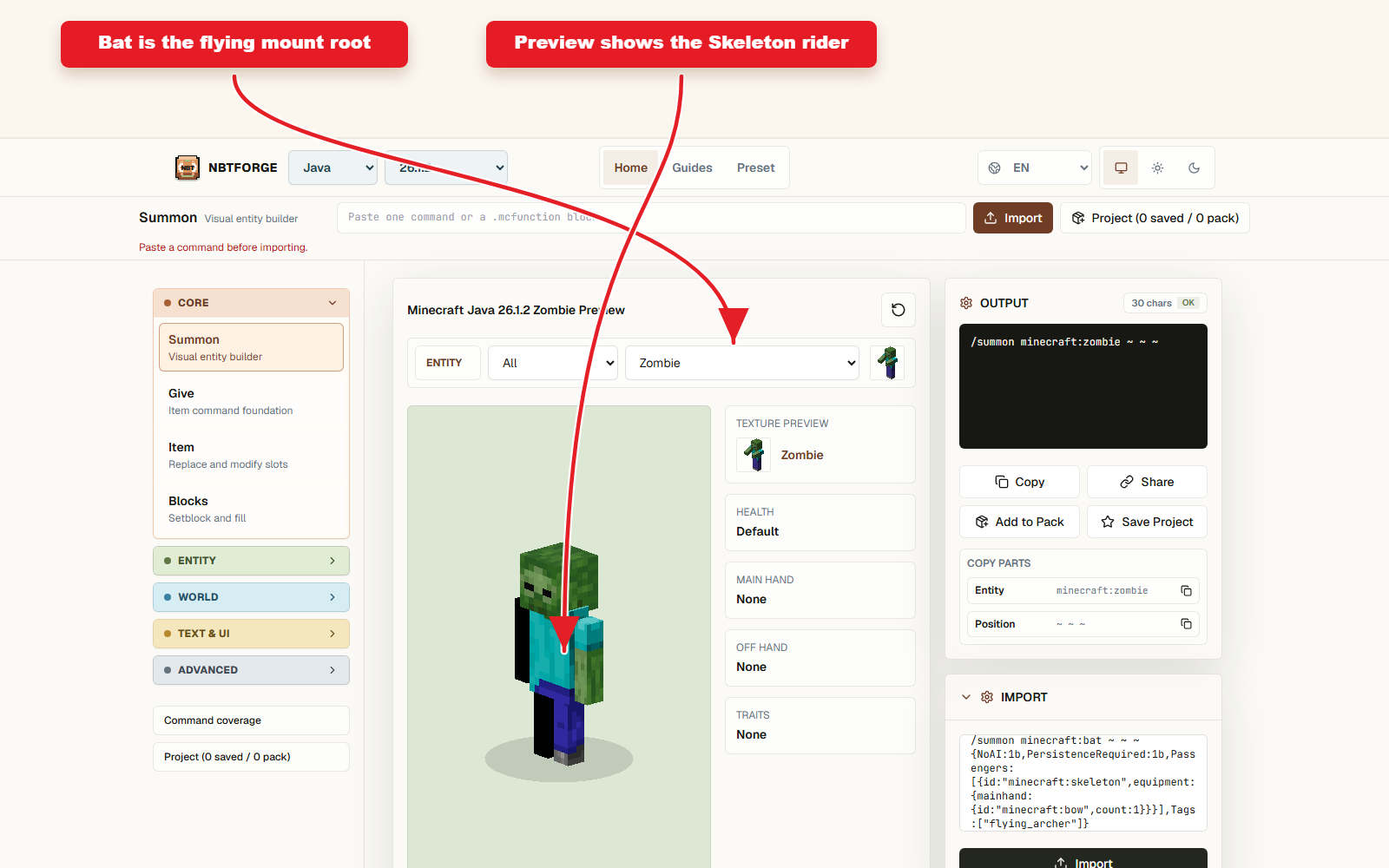Image resolution: width=1389 pixels, height=868 pixels.
Task: Click Save Project button
Action: click(1147, 522)
